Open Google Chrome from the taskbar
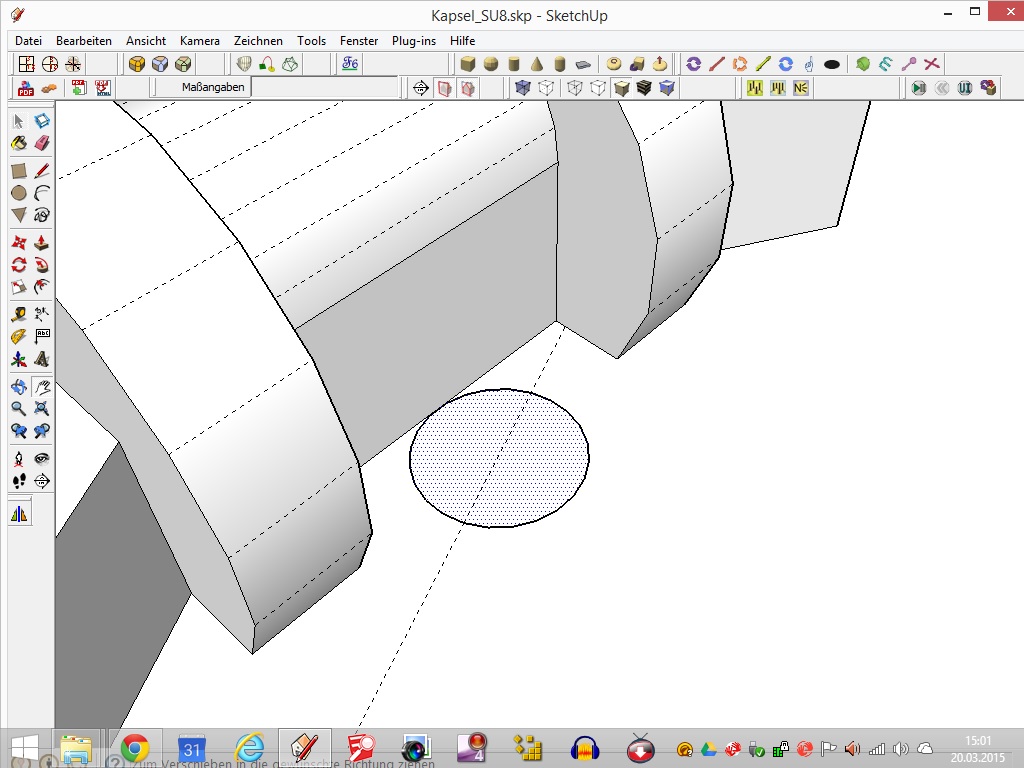The width and height of the screenshot is (1024, 768). point(135,748)
